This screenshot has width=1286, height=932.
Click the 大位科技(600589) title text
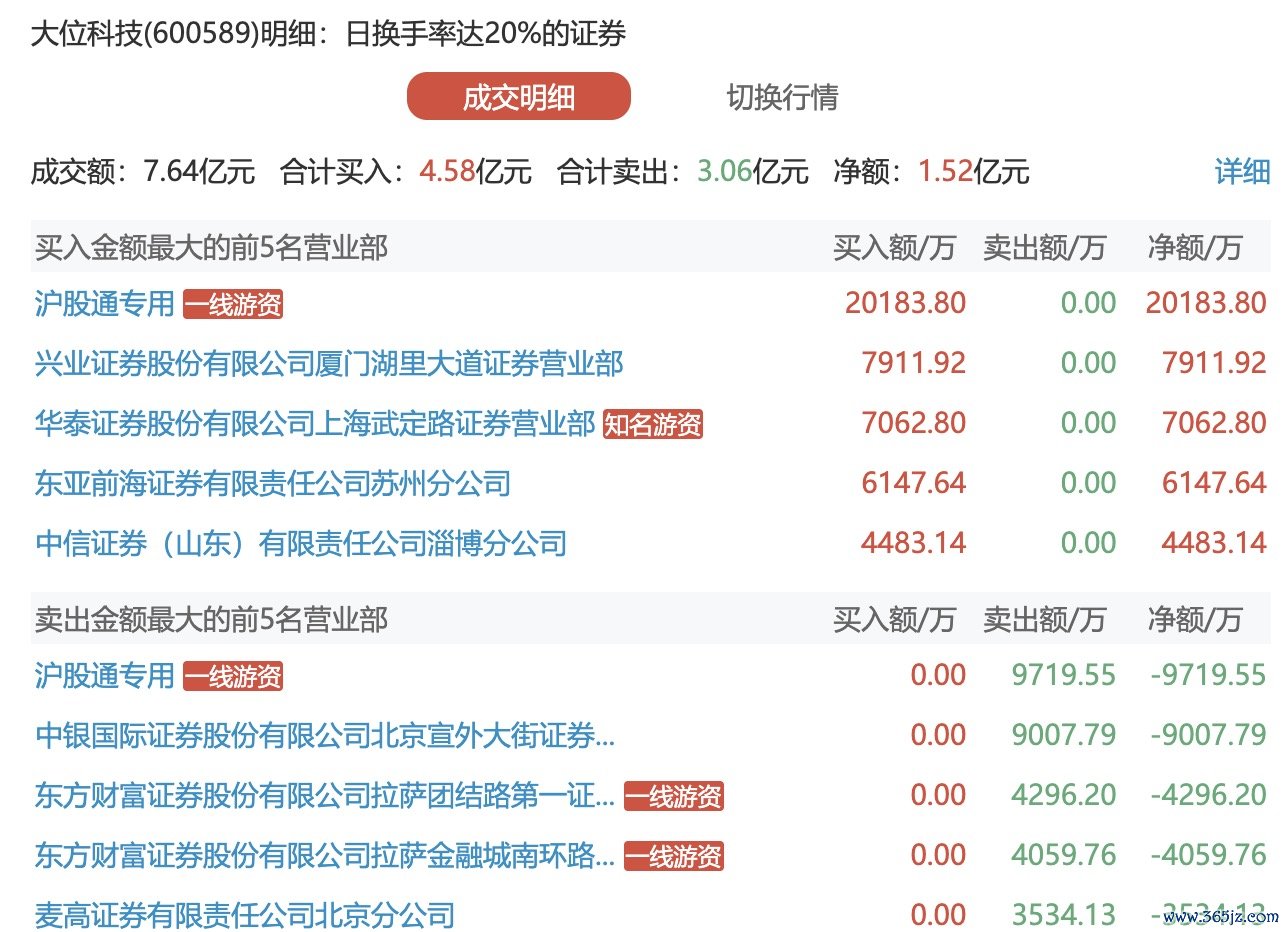(x=145, y=34)
